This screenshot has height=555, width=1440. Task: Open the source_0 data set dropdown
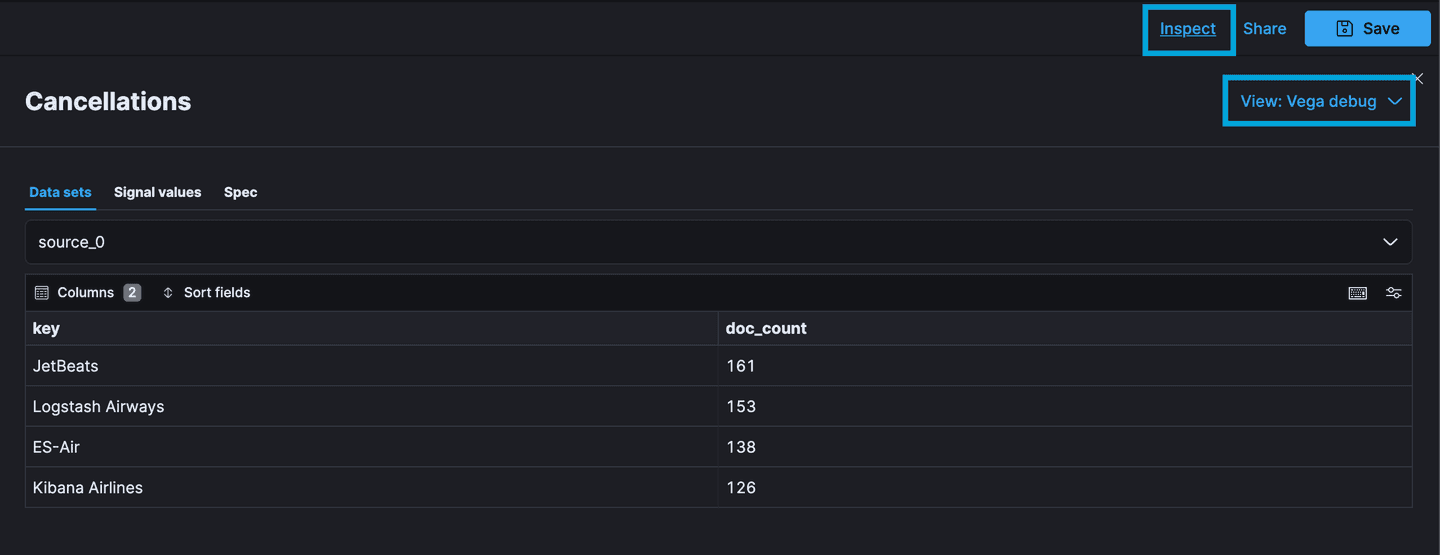[718, 242]
